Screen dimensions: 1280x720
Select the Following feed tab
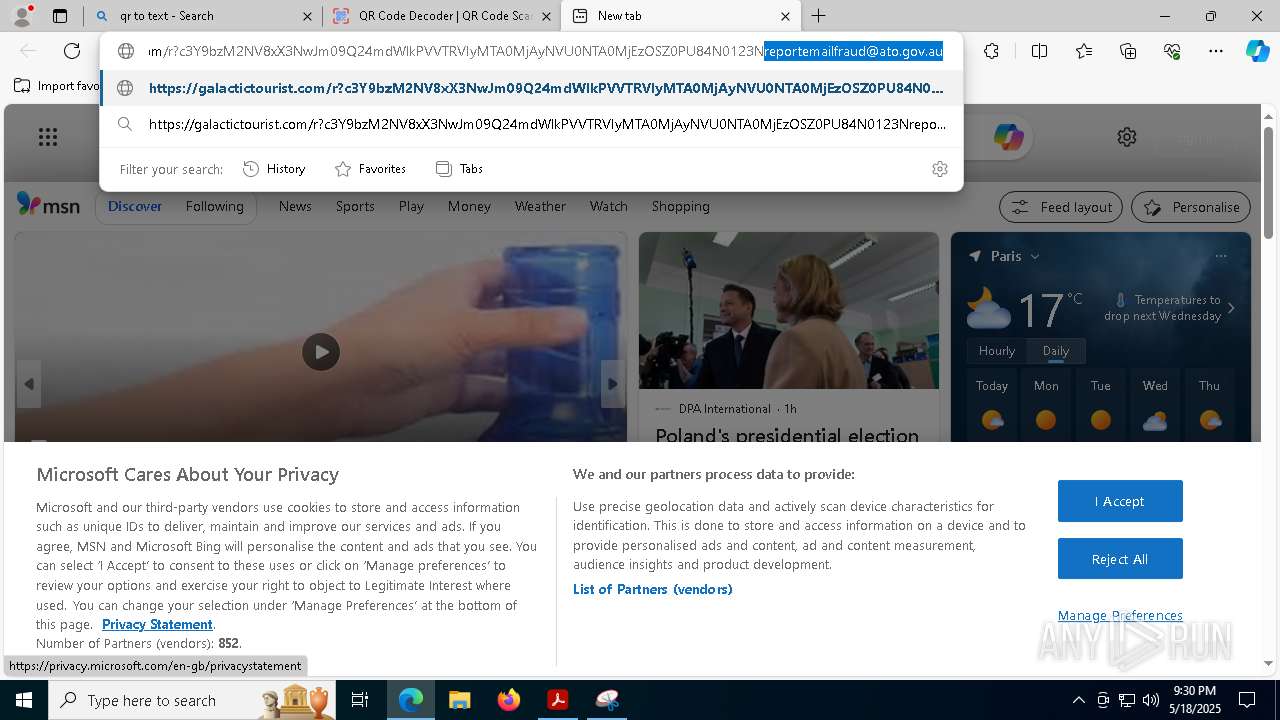click(x=214, y=206)
